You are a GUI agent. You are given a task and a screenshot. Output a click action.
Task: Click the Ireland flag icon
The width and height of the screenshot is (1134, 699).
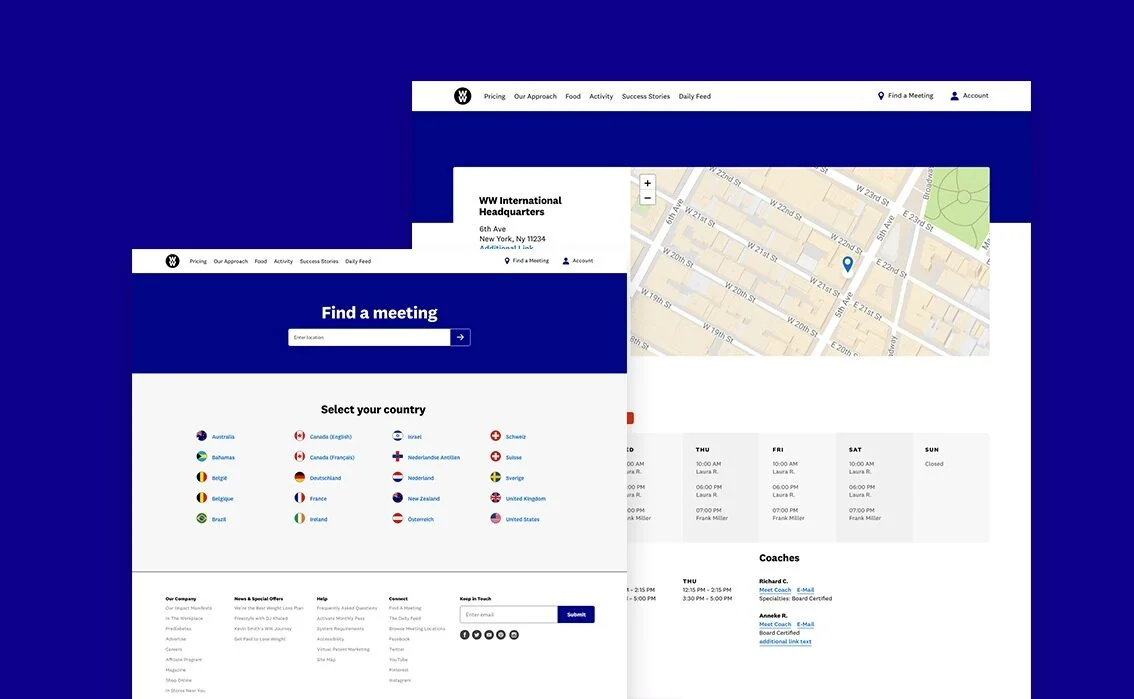(299, 518)
